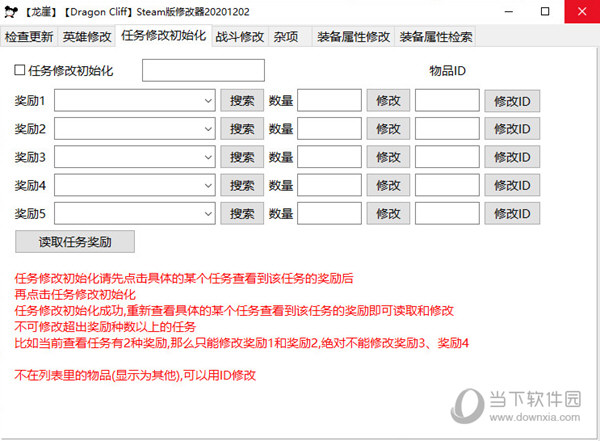Screen dimensions: 600x441
Task: Click 修改 quantity button for 奖励1
Action: (388, 101)
